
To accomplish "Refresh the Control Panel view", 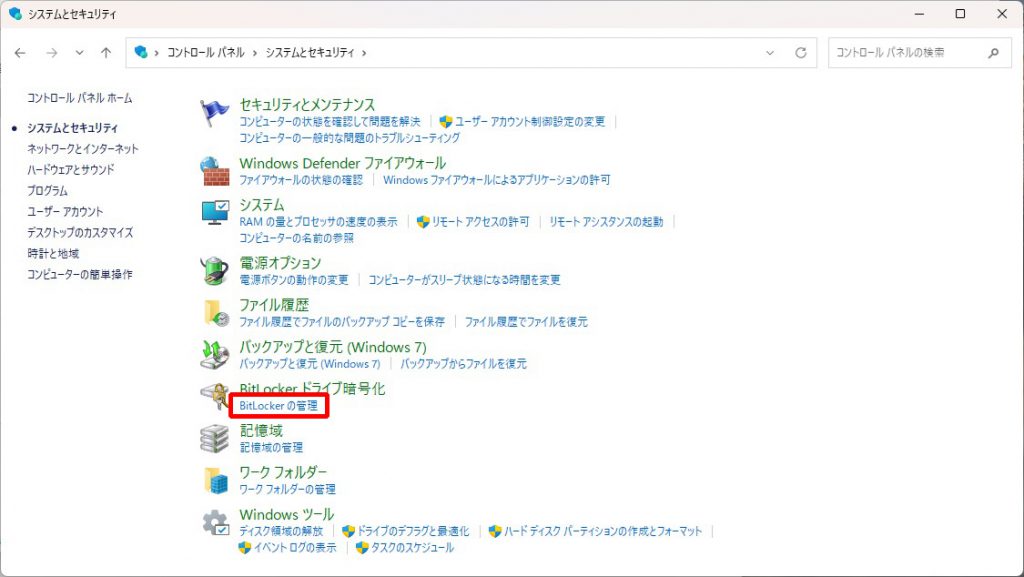I will coord(801,53).
